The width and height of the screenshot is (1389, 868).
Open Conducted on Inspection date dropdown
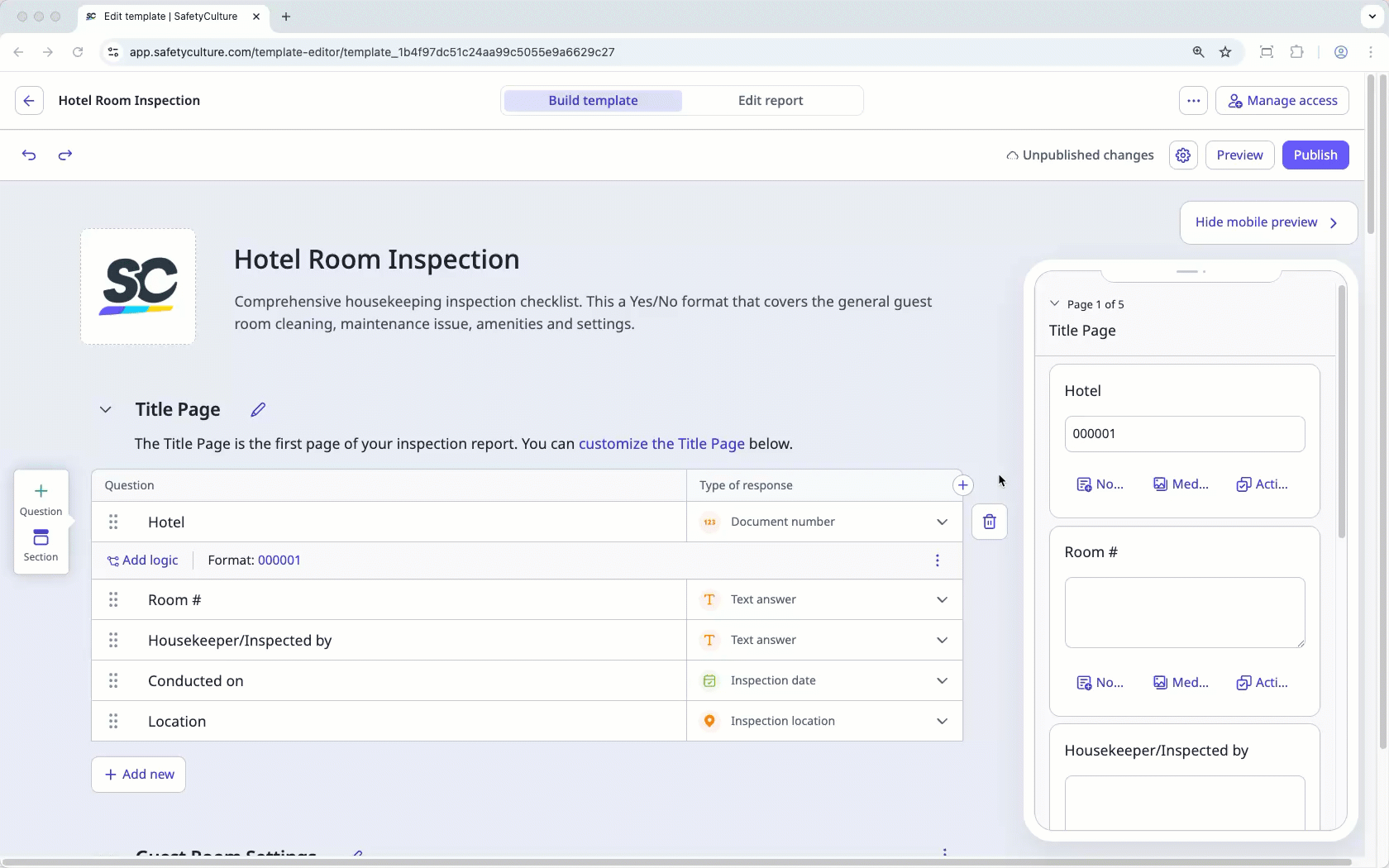pos(824,680)
